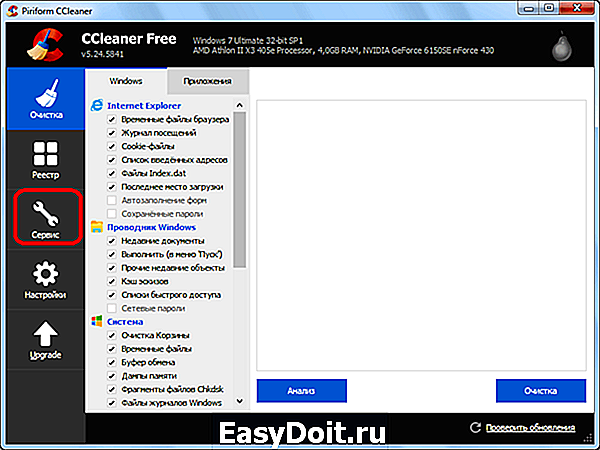Open the Реестр registry section
Viewport: 600px width, 450px height.
coord(46,160)
